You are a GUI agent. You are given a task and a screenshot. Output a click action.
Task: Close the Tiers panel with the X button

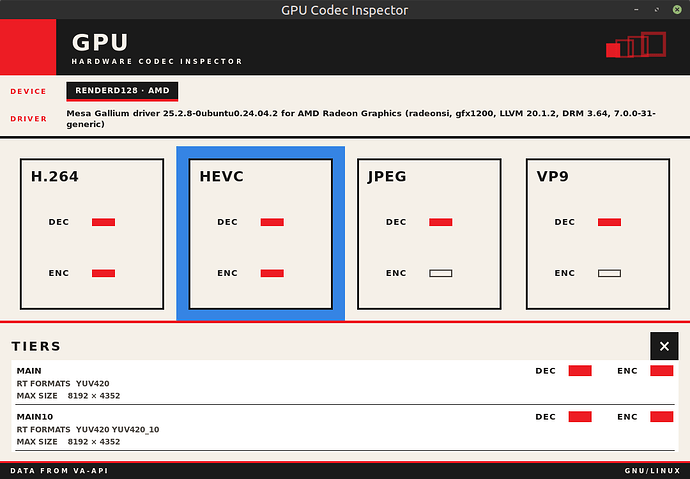664,346
